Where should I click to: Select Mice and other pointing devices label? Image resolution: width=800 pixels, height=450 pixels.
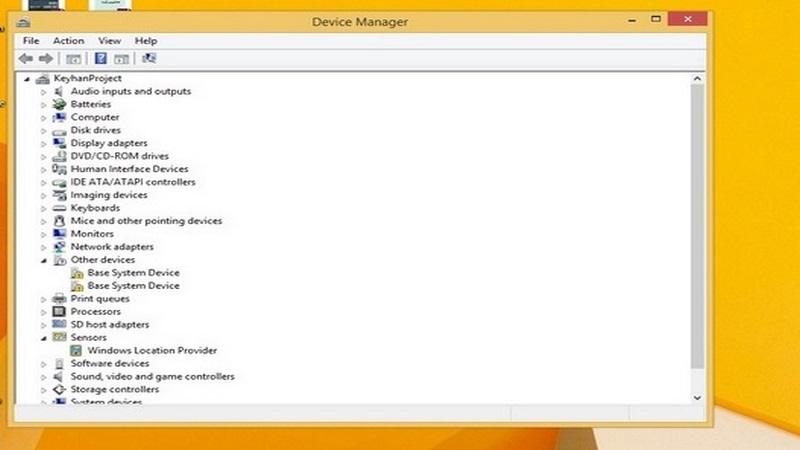146,221
